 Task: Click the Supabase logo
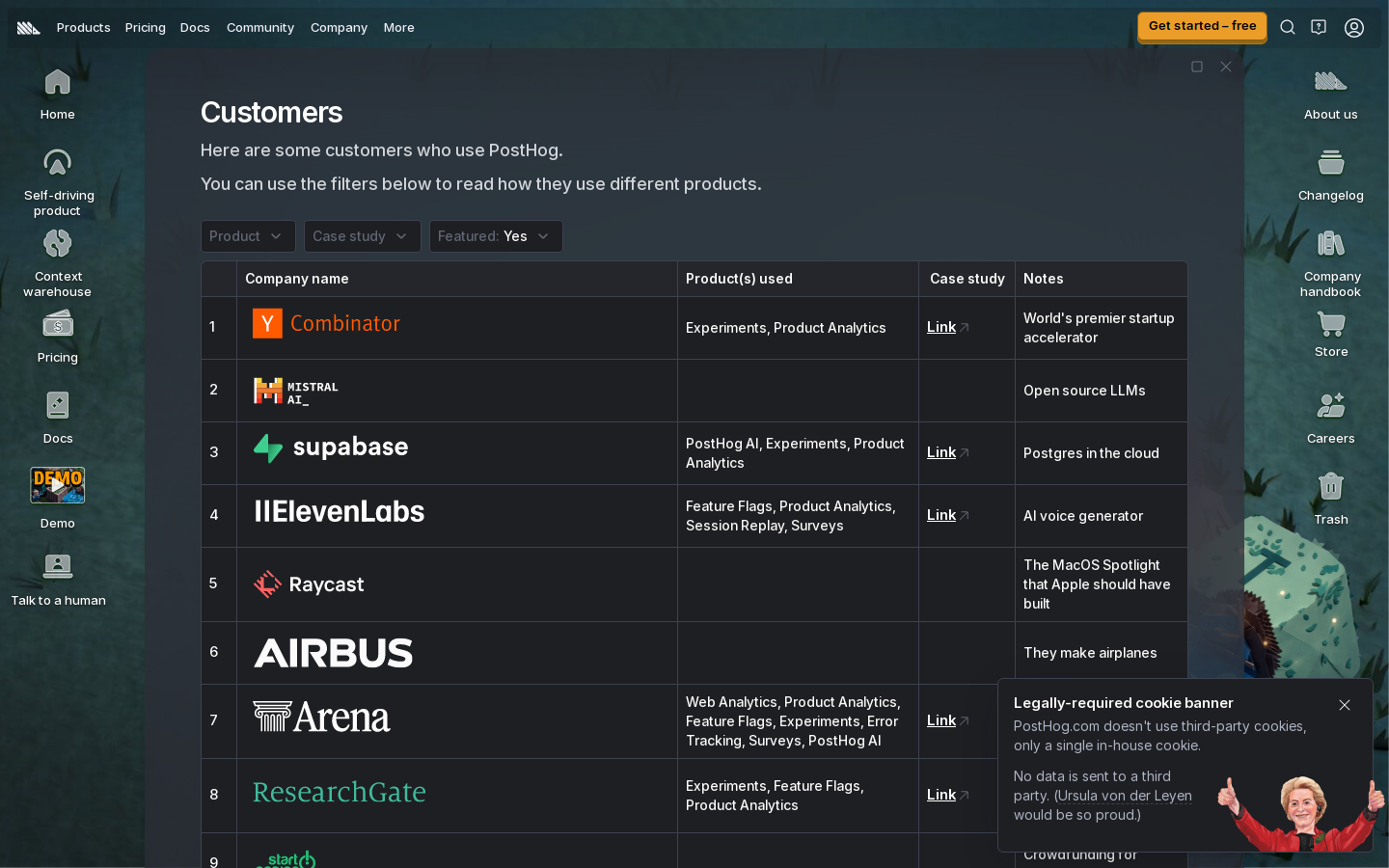tap(331, 448)
